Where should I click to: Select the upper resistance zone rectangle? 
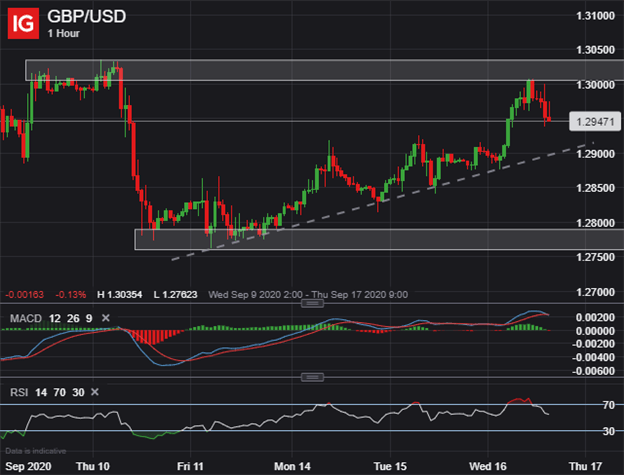pyautogui.click(x=324, y=70)
